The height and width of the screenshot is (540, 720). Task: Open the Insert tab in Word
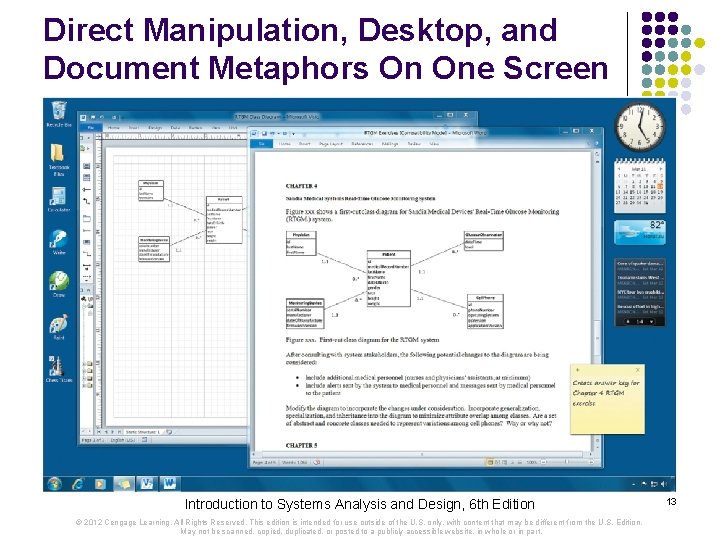pos(304,144)
